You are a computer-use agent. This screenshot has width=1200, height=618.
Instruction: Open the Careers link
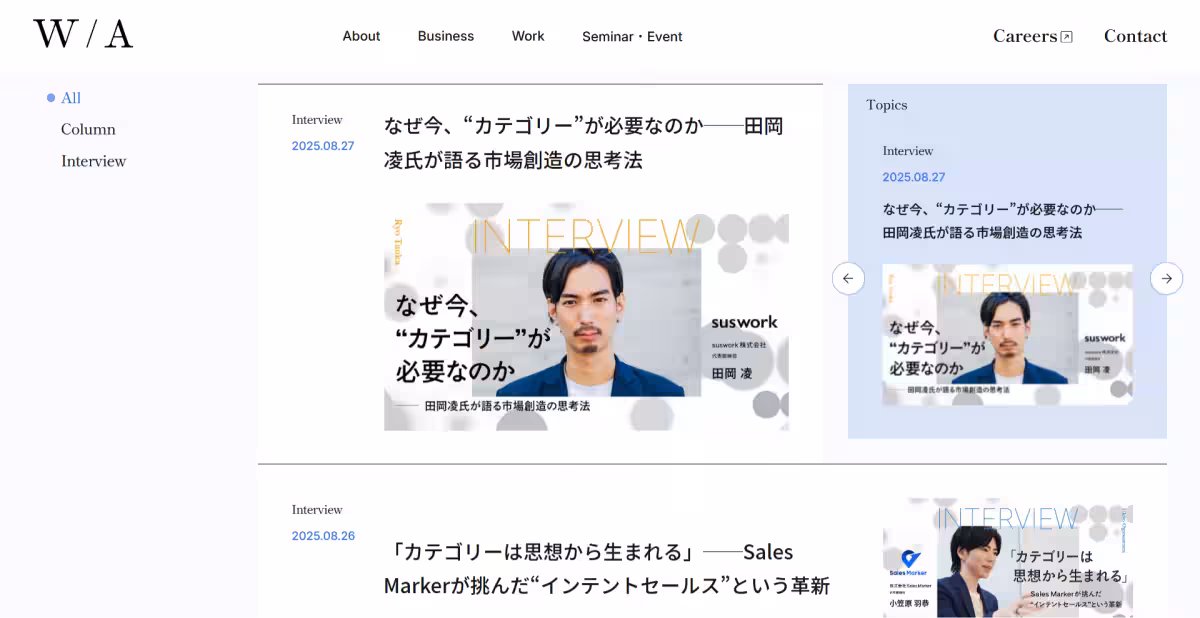pos(1024,36)
